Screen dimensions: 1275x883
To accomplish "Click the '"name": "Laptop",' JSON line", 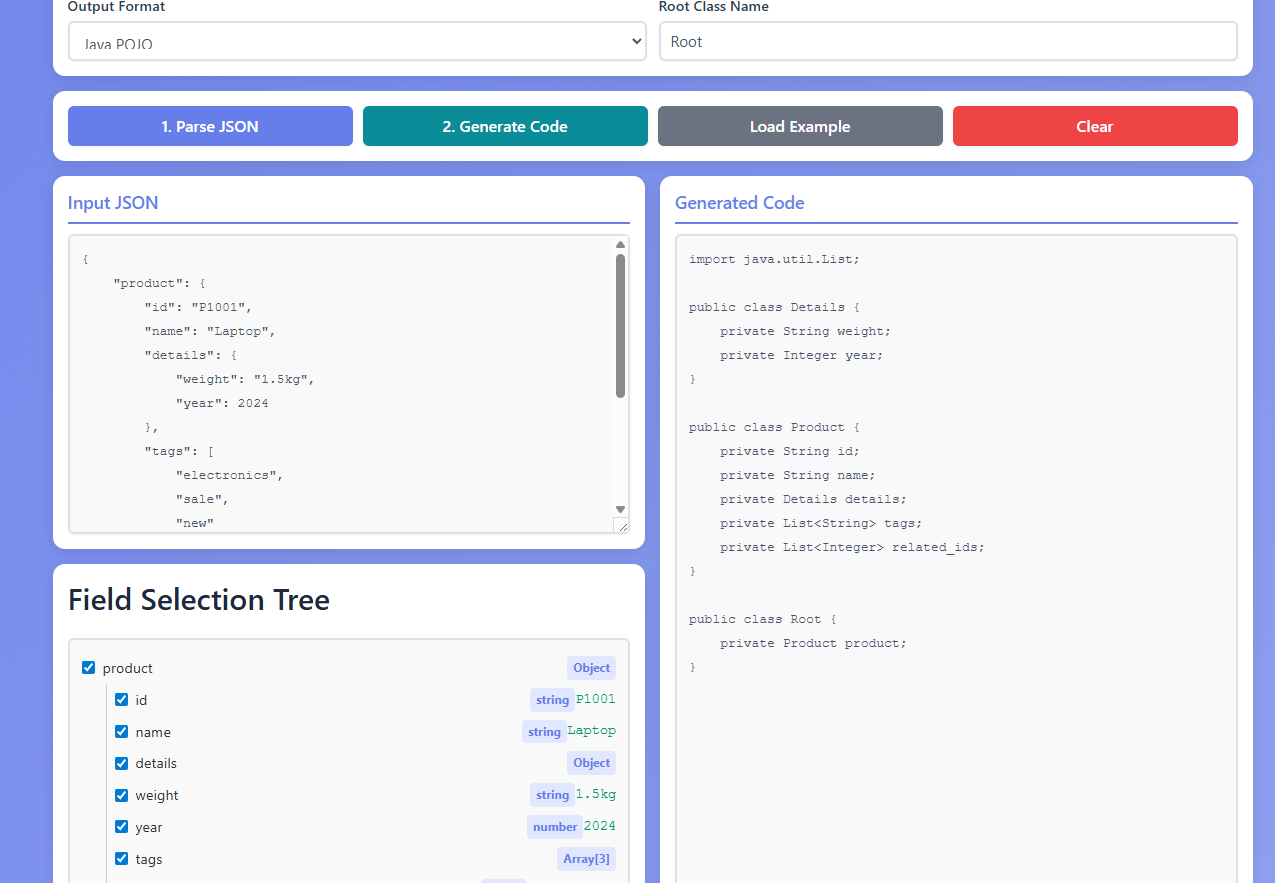I will [x=210, y=331].
